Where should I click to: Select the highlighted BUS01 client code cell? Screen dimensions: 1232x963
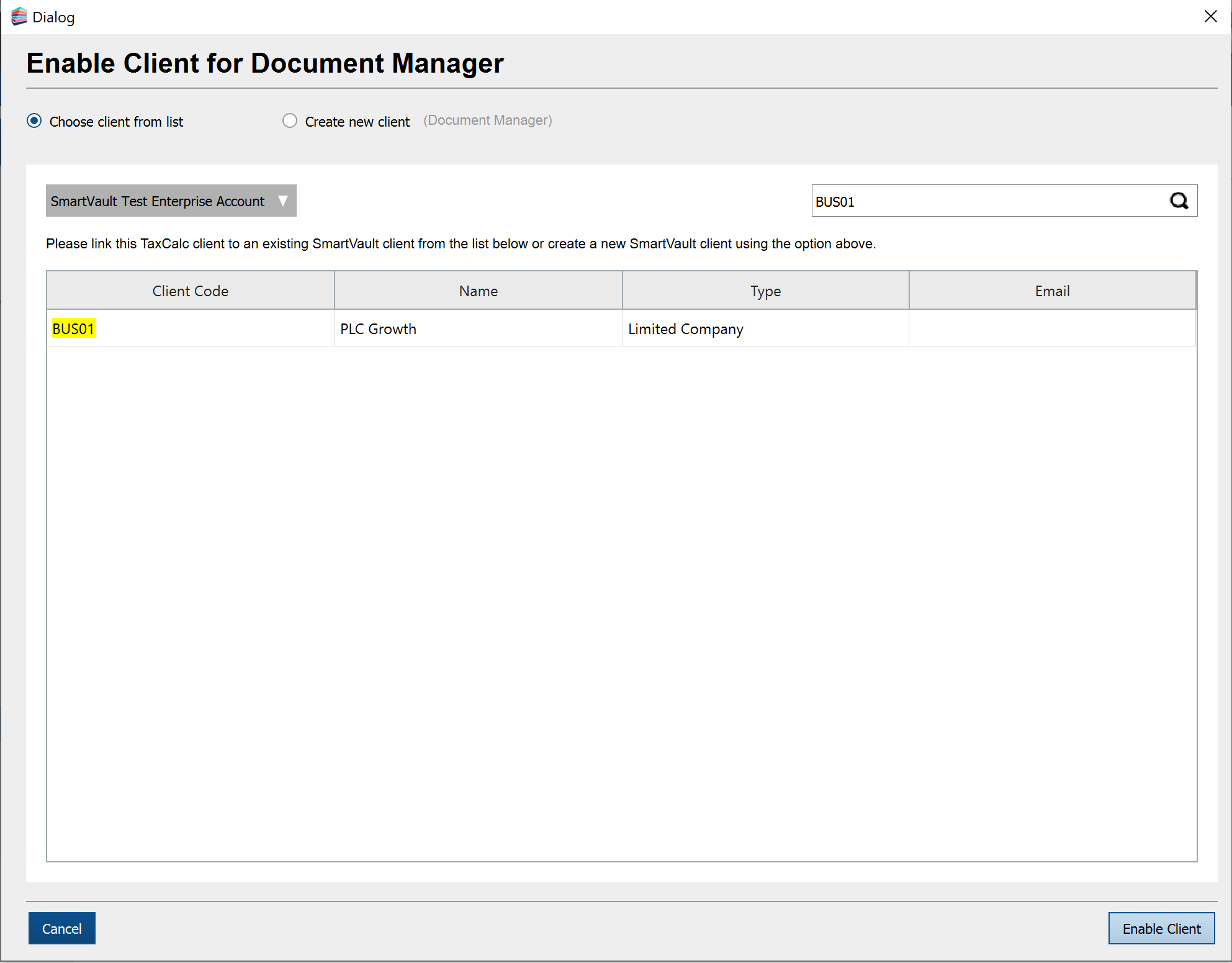[x=191, y=328]
